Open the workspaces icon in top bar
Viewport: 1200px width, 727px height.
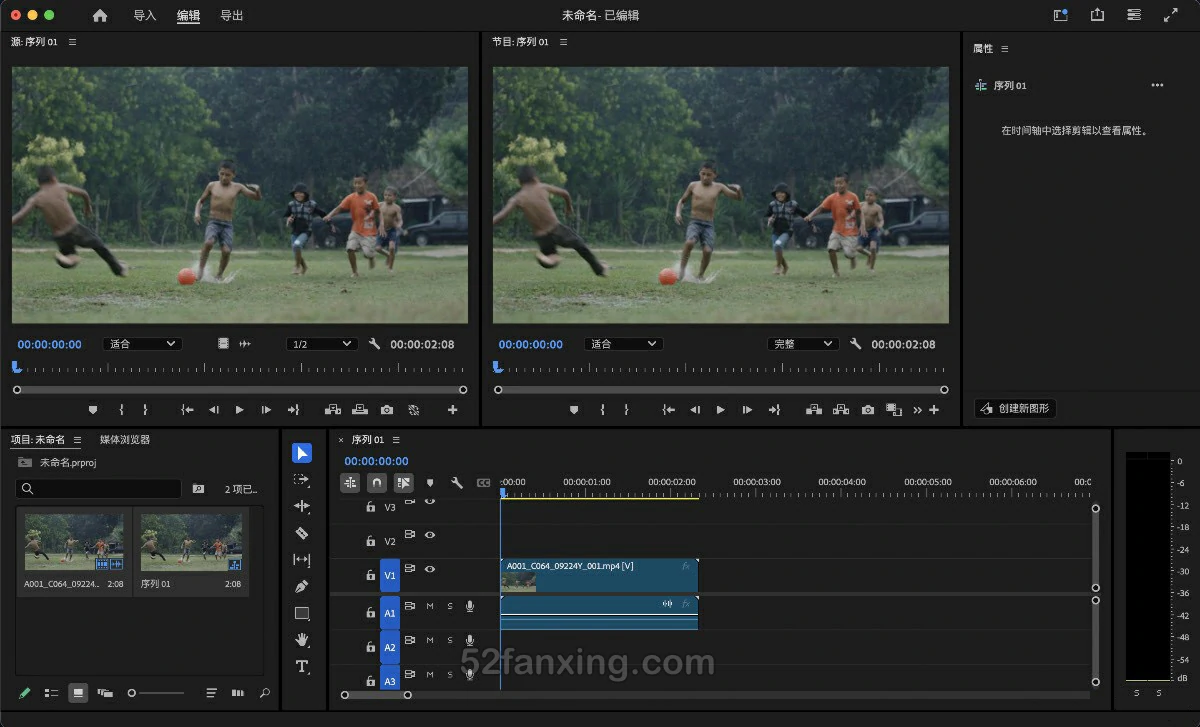coord(1061,15)
